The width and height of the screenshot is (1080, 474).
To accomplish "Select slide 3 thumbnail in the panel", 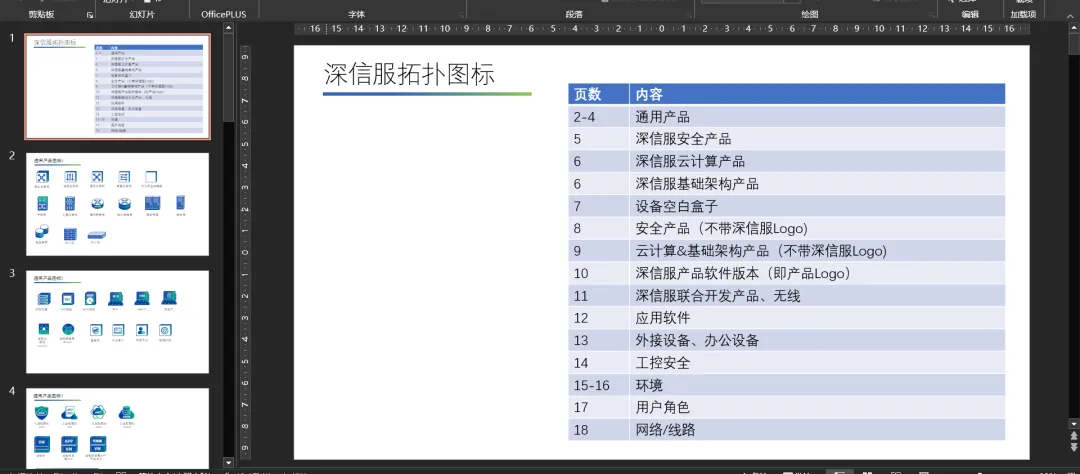I will point(117,322).
